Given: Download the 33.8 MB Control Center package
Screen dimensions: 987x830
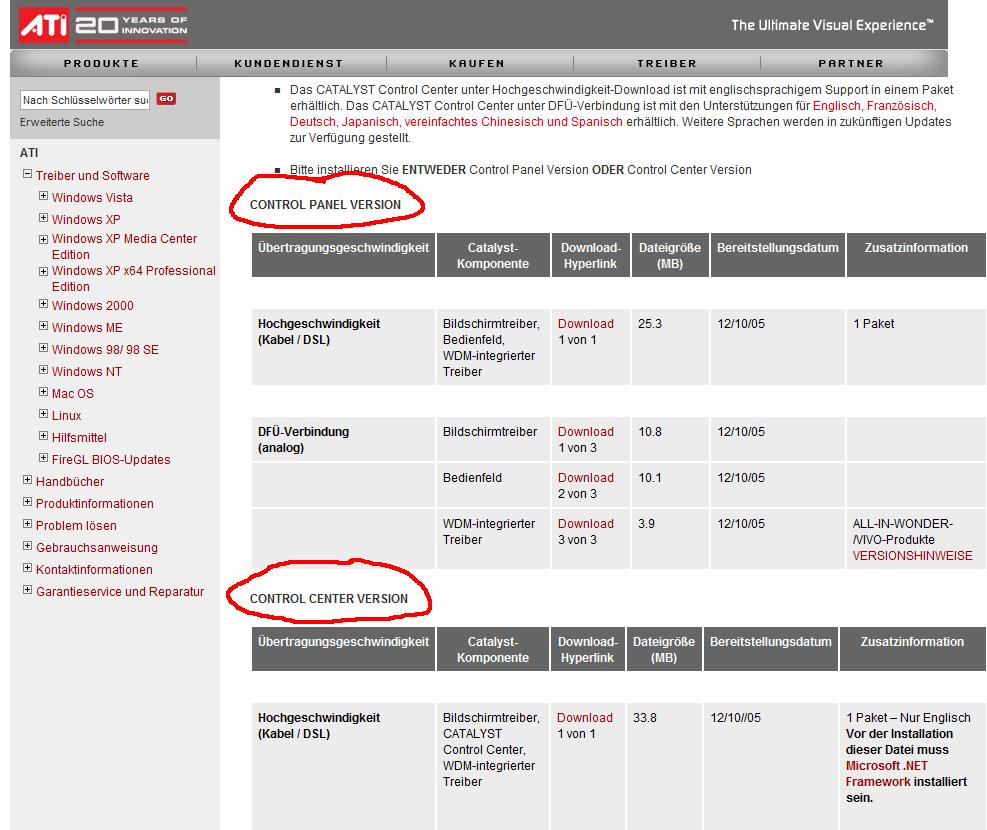Looking at the screenshot, I should [x=585, y=718].
